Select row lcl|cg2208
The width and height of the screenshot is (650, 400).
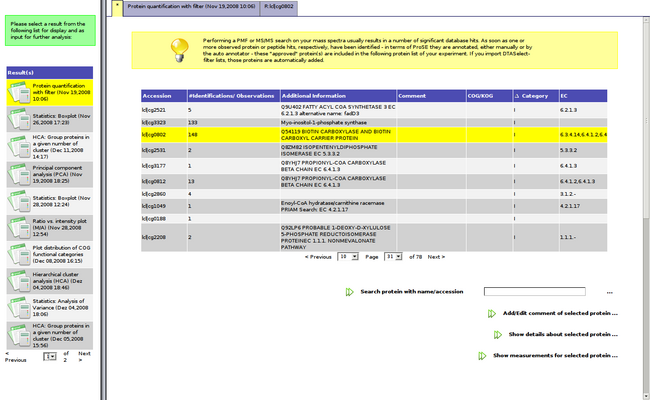tap(374, 238)
